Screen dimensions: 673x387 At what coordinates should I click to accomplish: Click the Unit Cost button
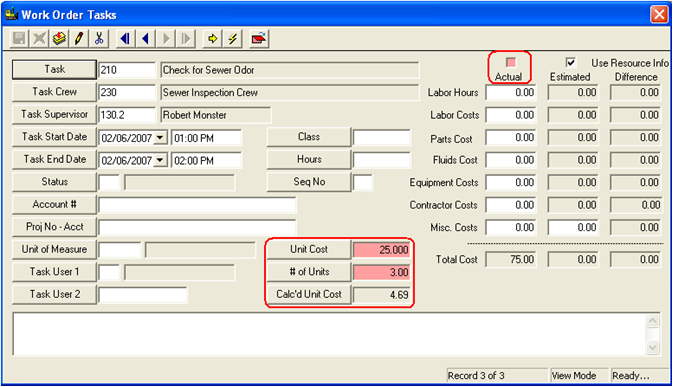[x=309, y=249]
